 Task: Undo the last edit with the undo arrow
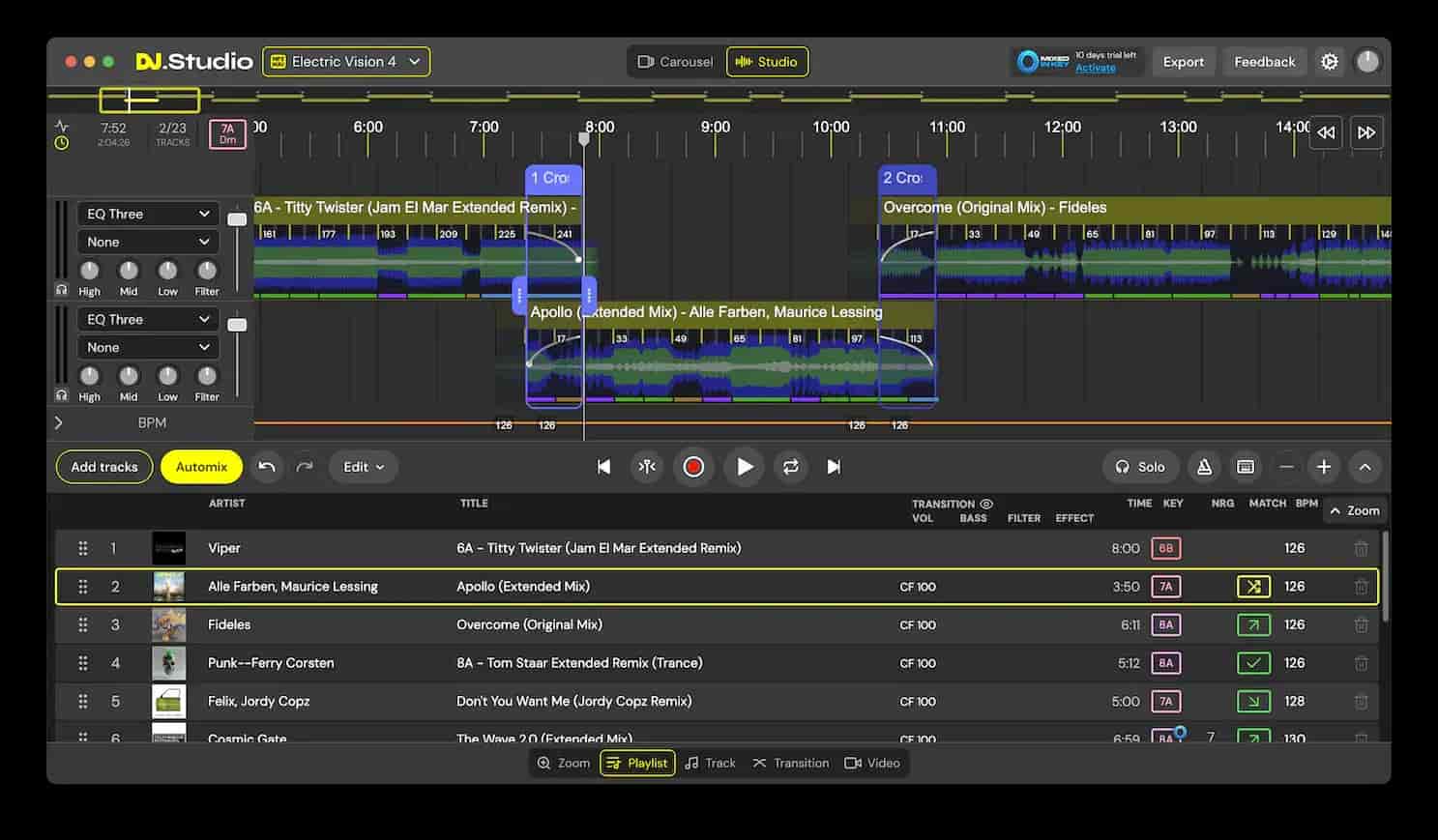coord(267,467)
